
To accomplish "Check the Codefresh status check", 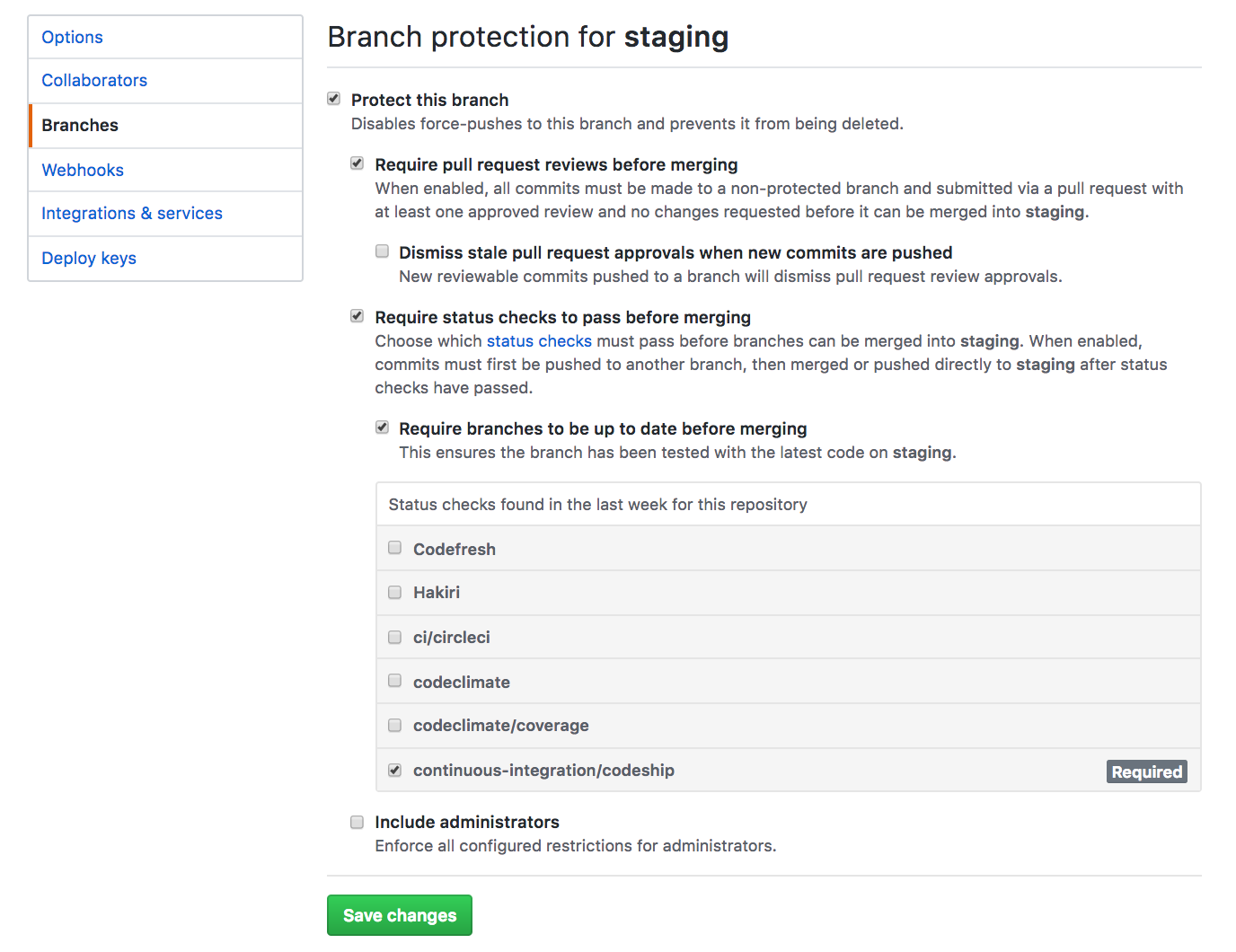I will click(394, 548).
